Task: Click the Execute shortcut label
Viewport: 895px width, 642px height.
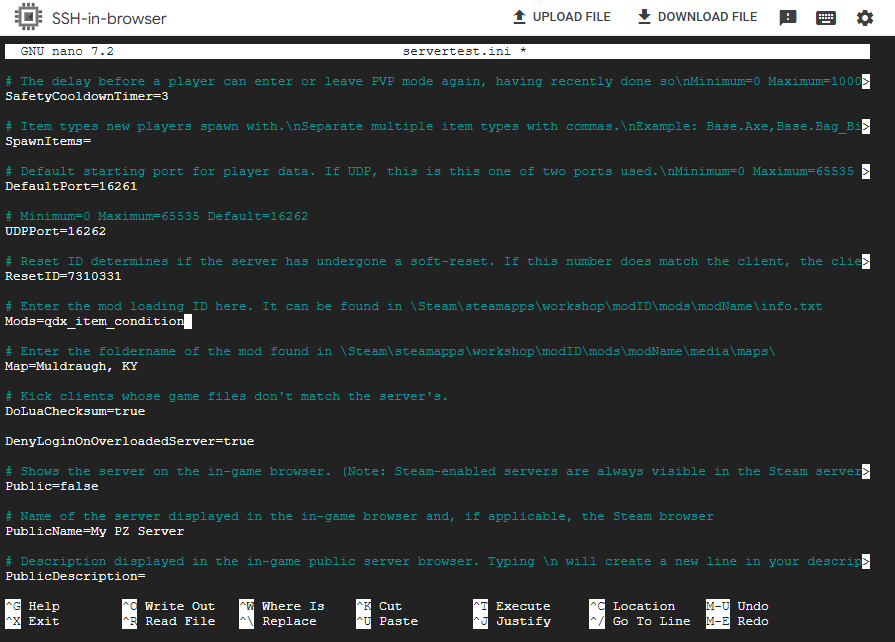Action: pyautogui.click(x=523, y=606)
